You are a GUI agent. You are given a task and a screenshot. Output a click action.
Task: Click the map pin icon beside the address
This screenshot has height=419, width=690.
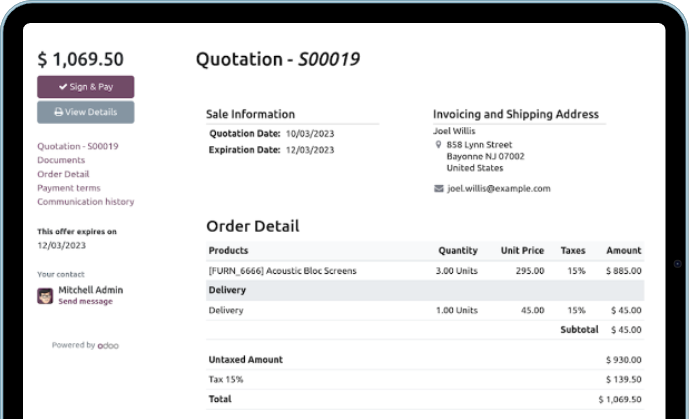[x=438, y=144]
